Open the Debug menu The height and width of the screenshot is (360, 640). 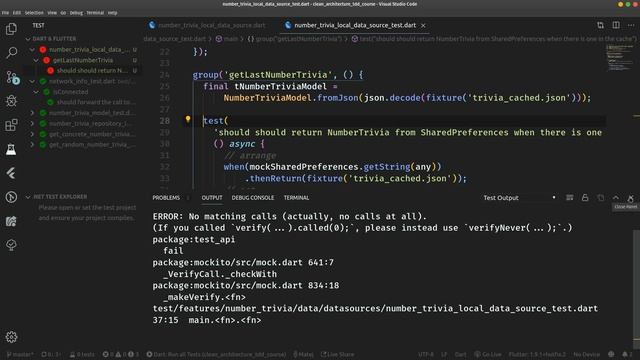click(76, 13)
